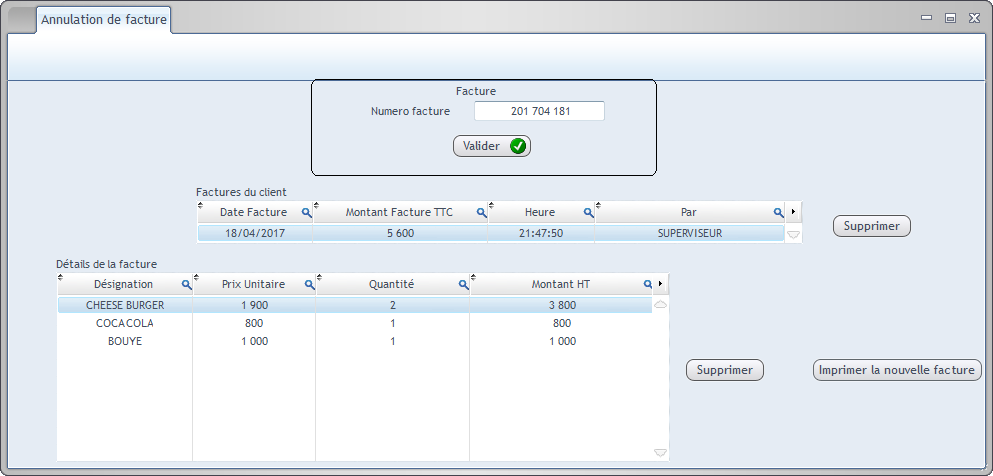The image size is (993, 476).
Task: Click Supprimer next to the details table
Action: [x=724, y=370]
